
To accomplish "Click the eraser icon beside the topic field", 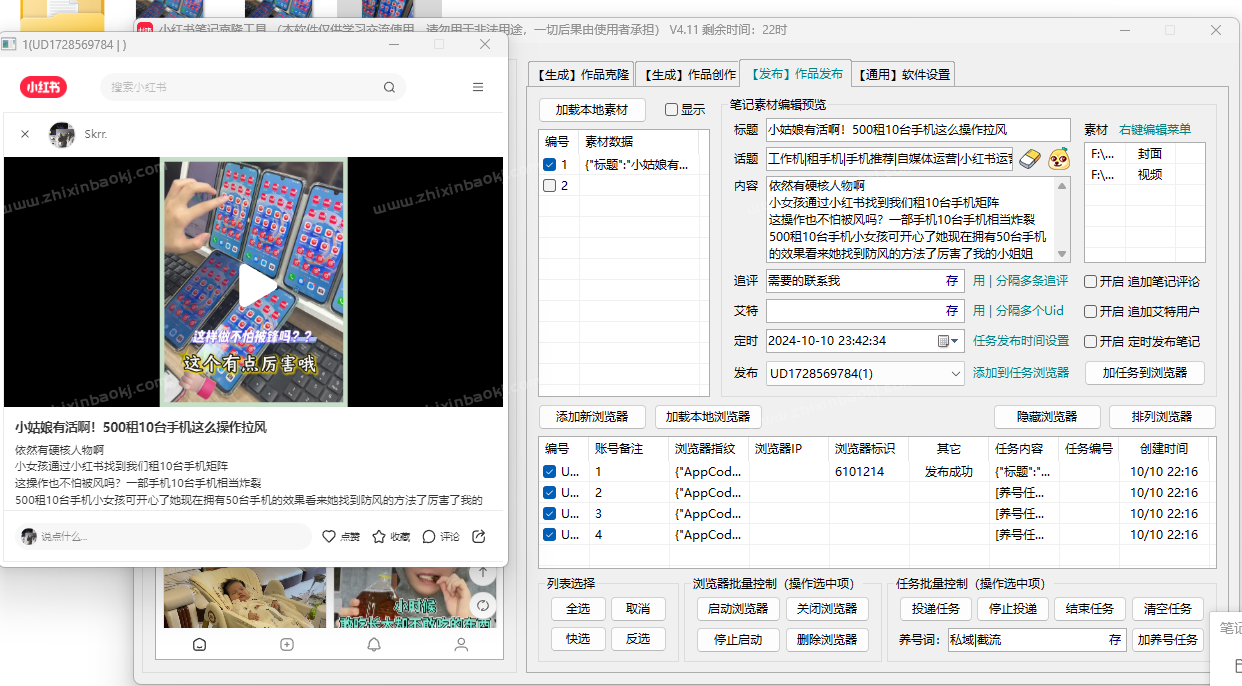I will tap(1028, 159).
